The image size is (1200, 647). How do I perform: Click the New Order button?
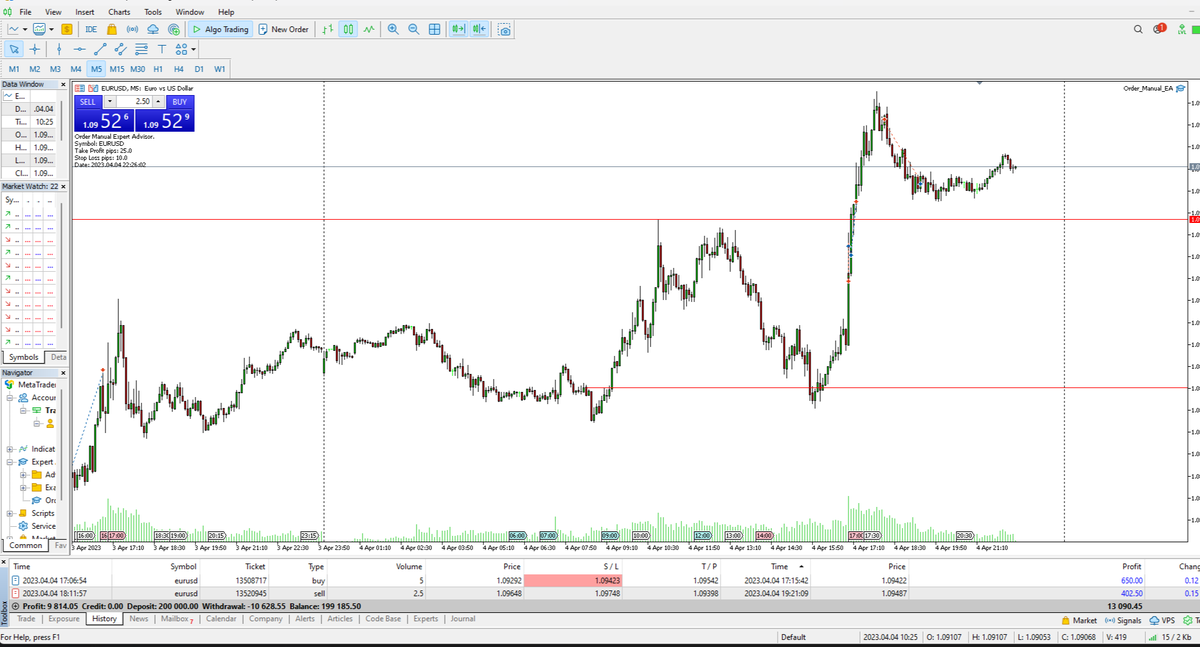pyautogui.click(x=283, y=29)
